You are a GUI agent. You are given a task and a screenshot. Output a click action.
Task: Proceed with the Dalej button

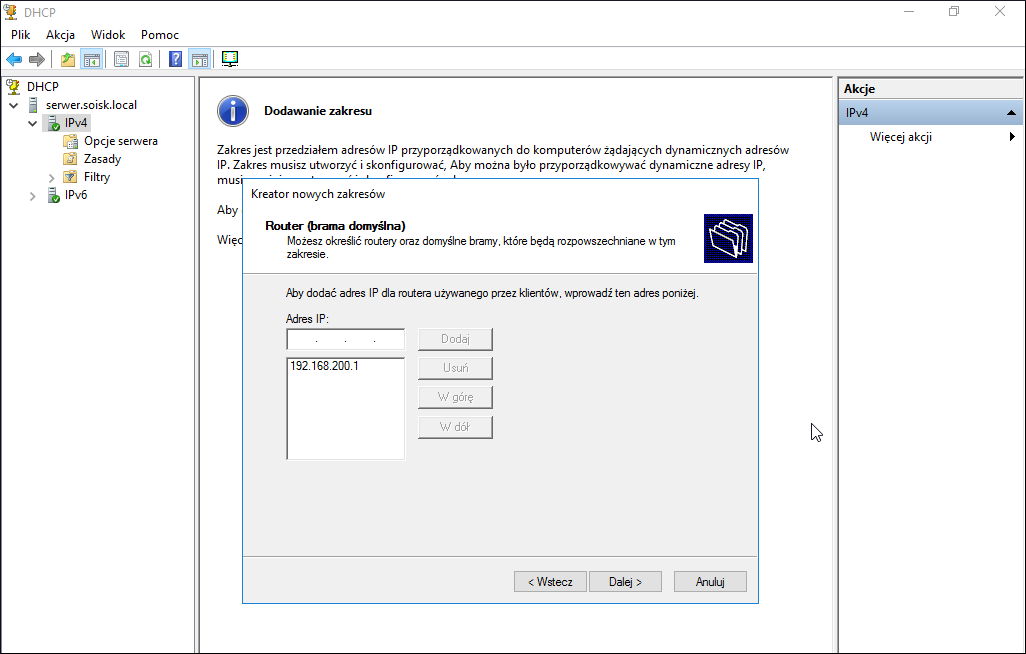click(626, 582)
